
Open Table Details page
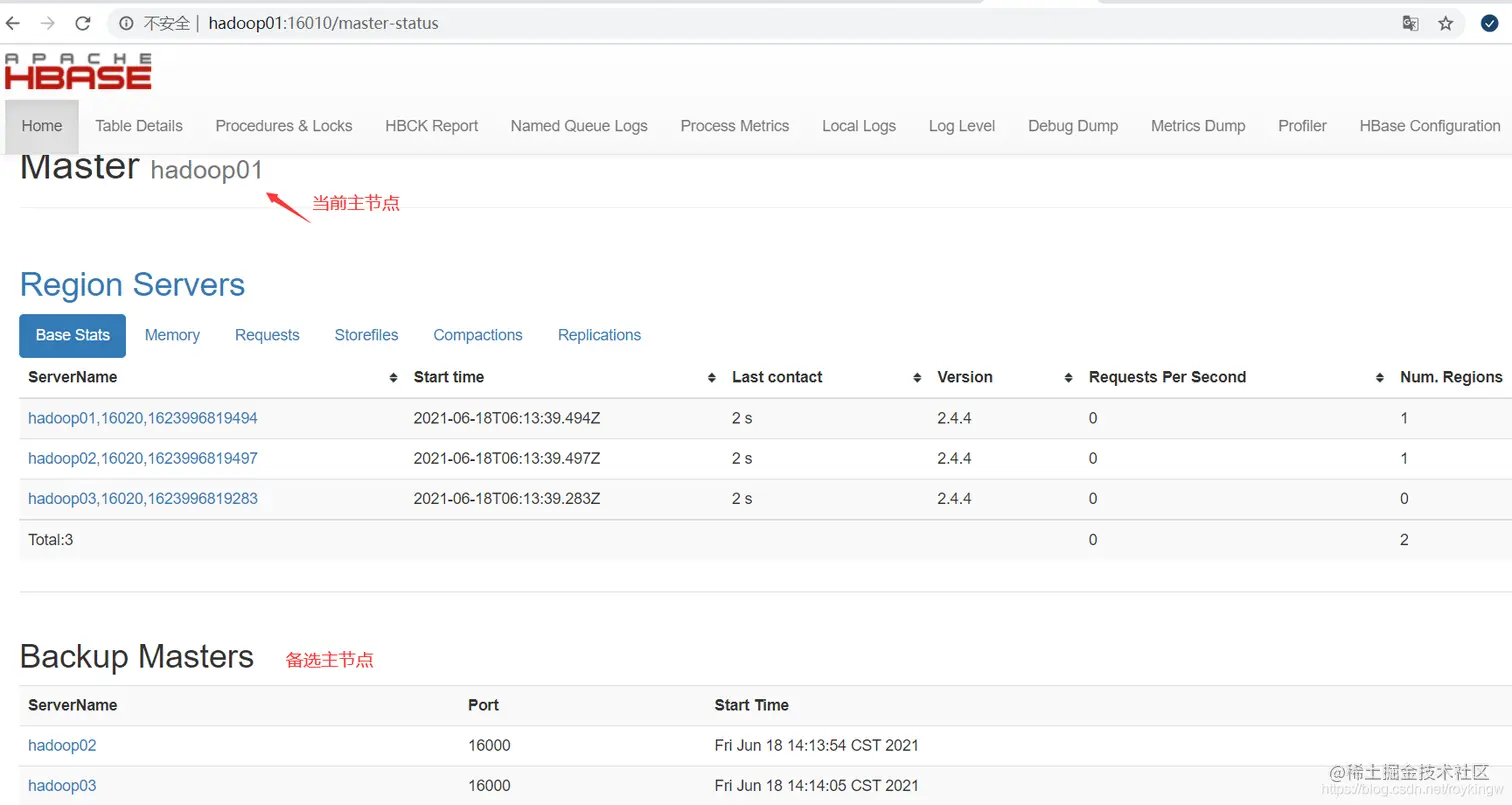[x=139, y=126]
